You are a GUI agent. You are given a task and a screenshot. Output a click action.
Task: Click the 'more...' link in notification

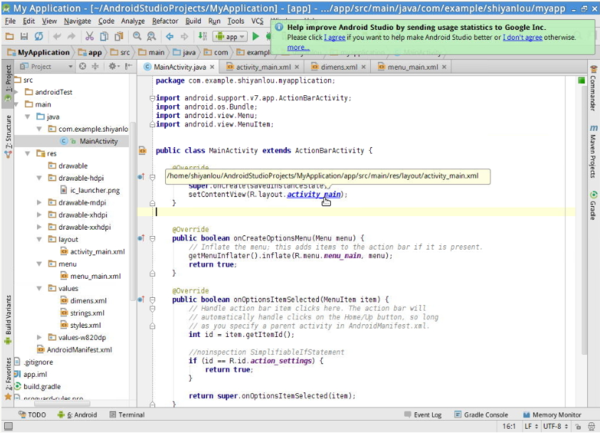click(298, 47)
